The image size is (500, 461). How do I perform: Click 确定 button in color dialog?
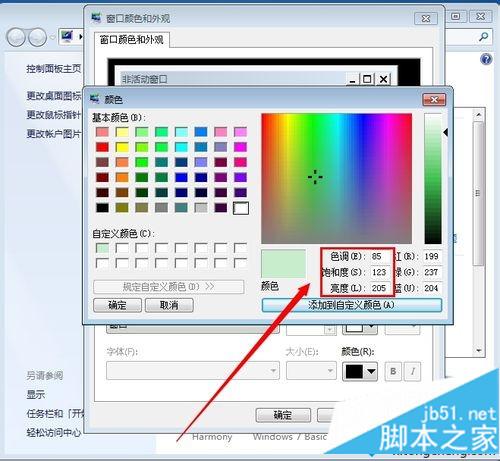[117, 305]
